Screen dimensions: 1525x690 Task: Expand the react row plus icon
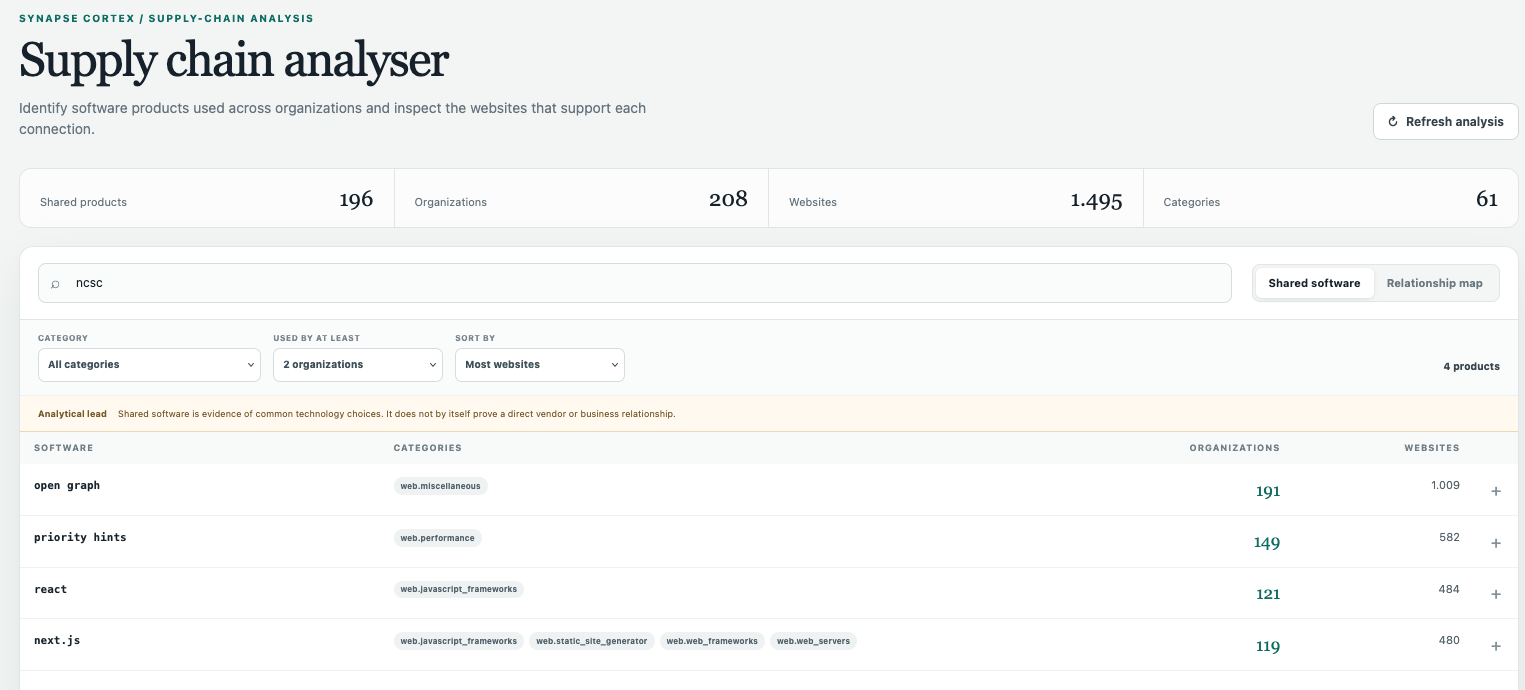pos(1496,594)
